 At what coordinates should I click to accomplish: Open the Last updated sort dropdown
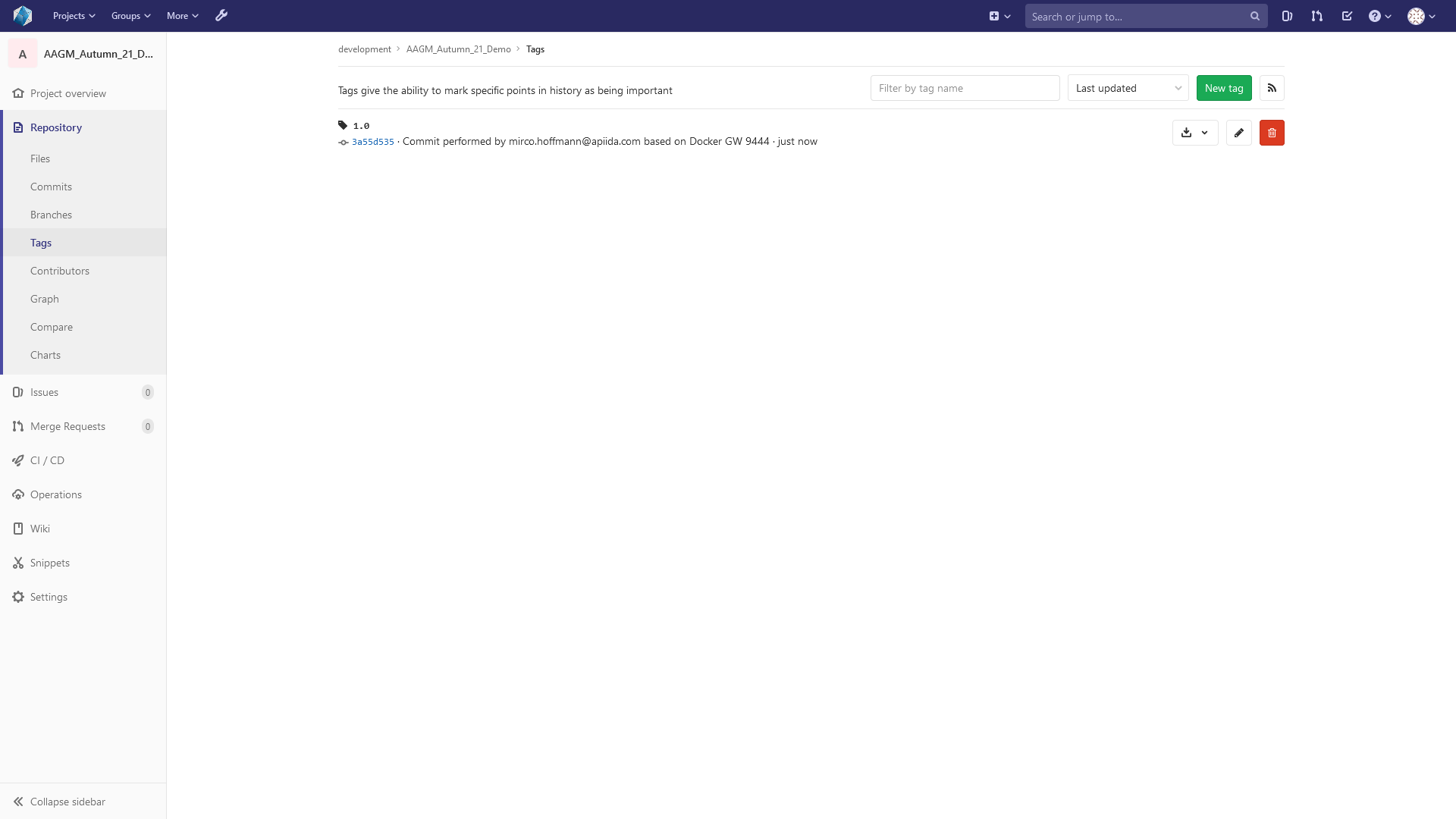[1128, 88]
